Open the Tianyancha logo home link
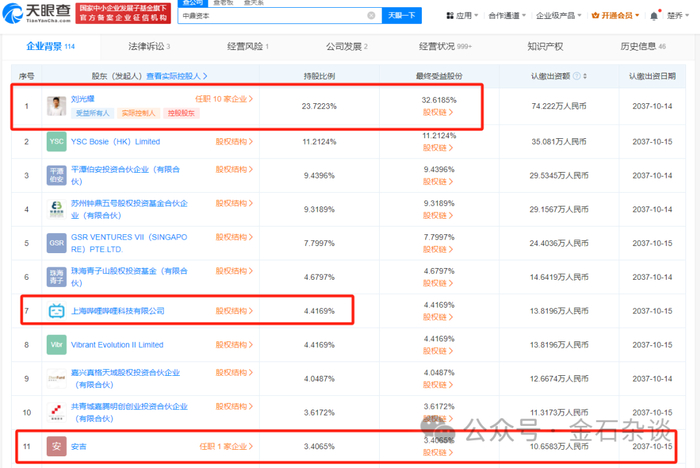700x468 pixels. point(37,13)
